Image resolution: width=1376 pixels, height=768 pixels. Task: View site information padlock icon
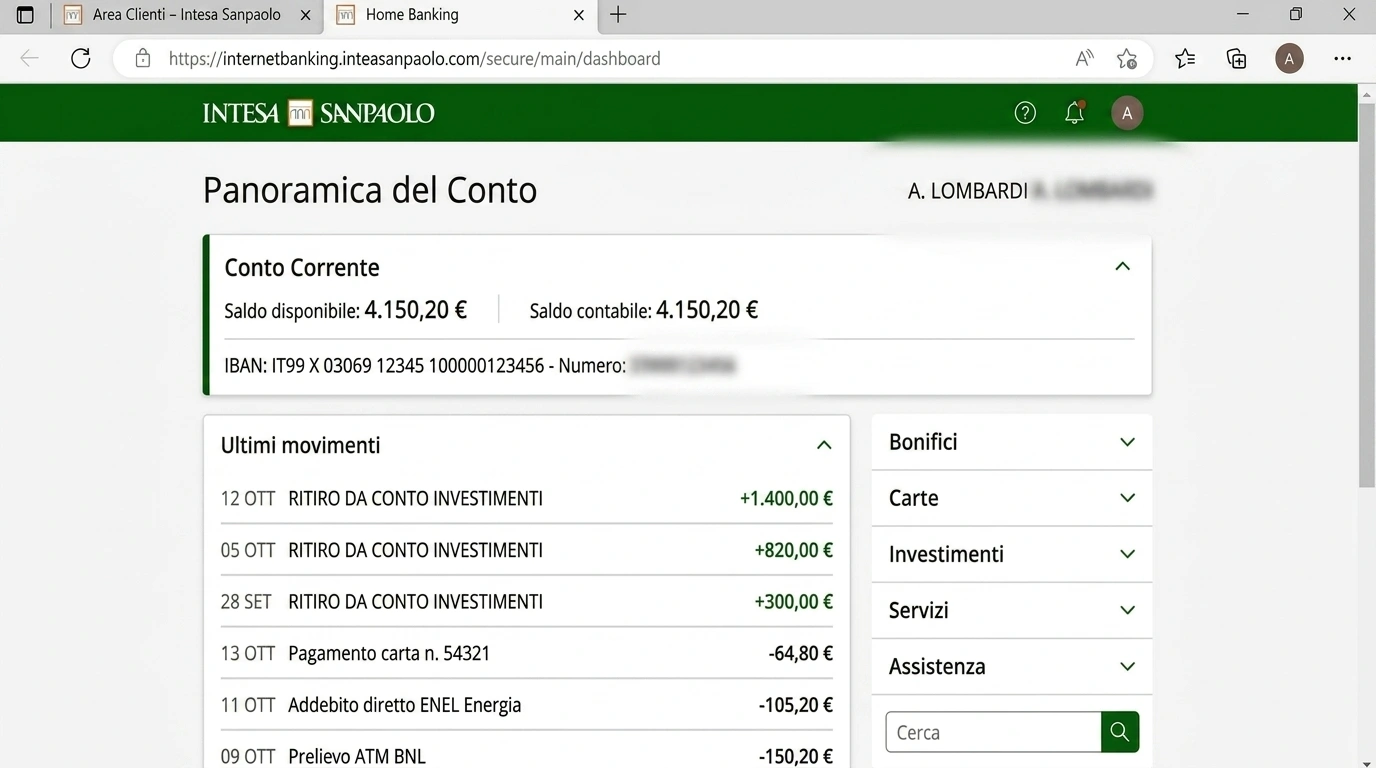pyautogui.click(x=142, y=58)
